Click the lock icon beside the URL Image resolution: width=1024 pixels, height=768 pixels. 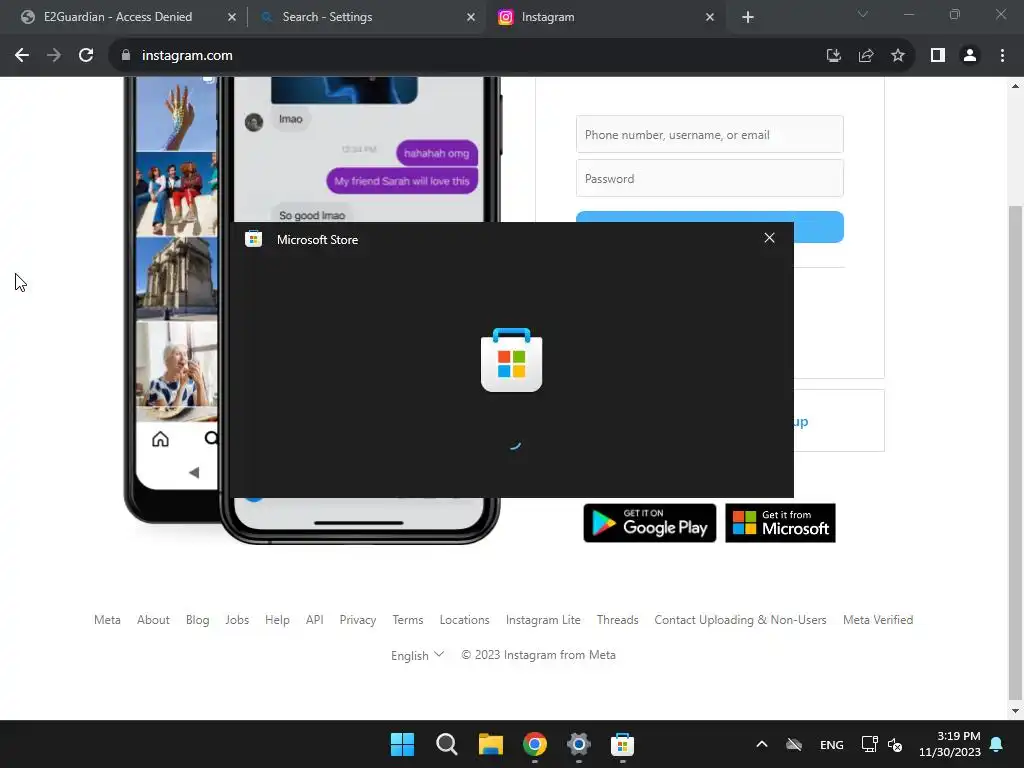126,56
